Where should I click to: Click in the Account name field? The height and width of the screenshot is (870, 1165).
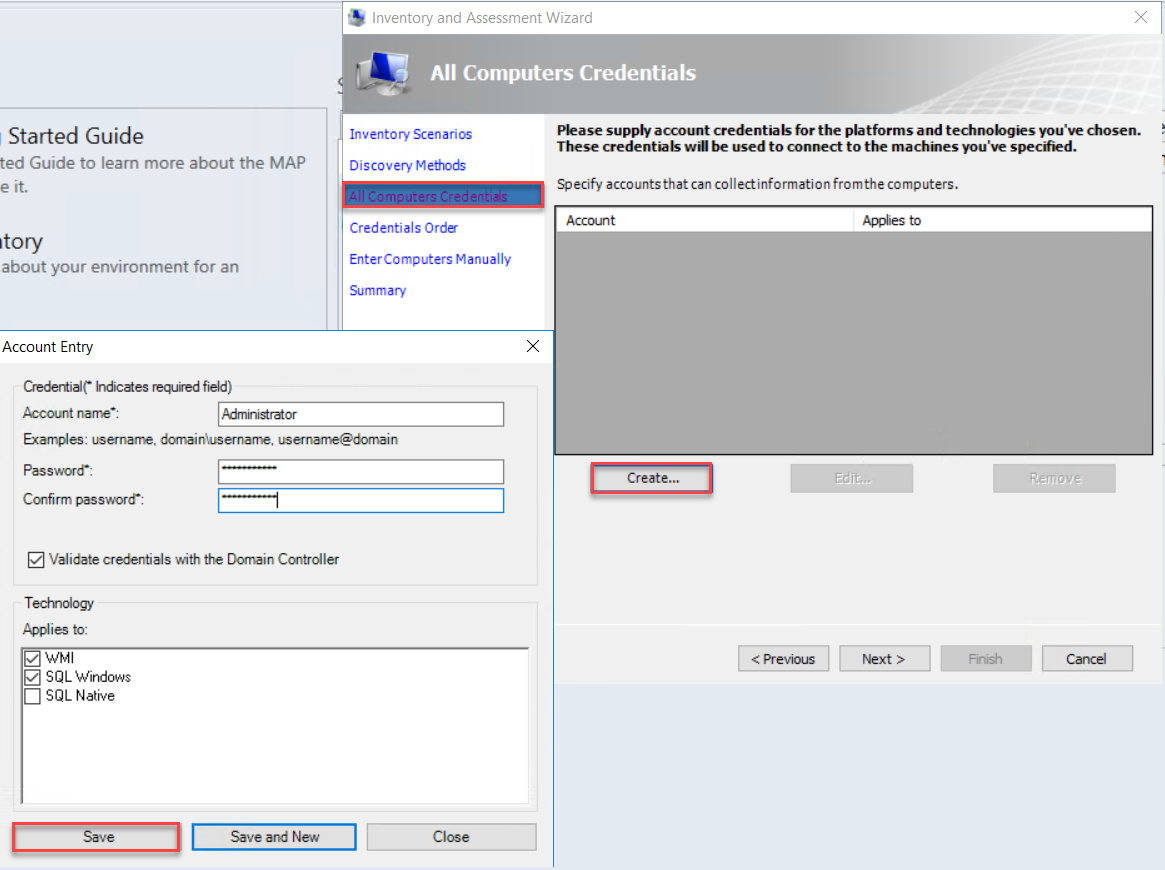coord(360,414)
